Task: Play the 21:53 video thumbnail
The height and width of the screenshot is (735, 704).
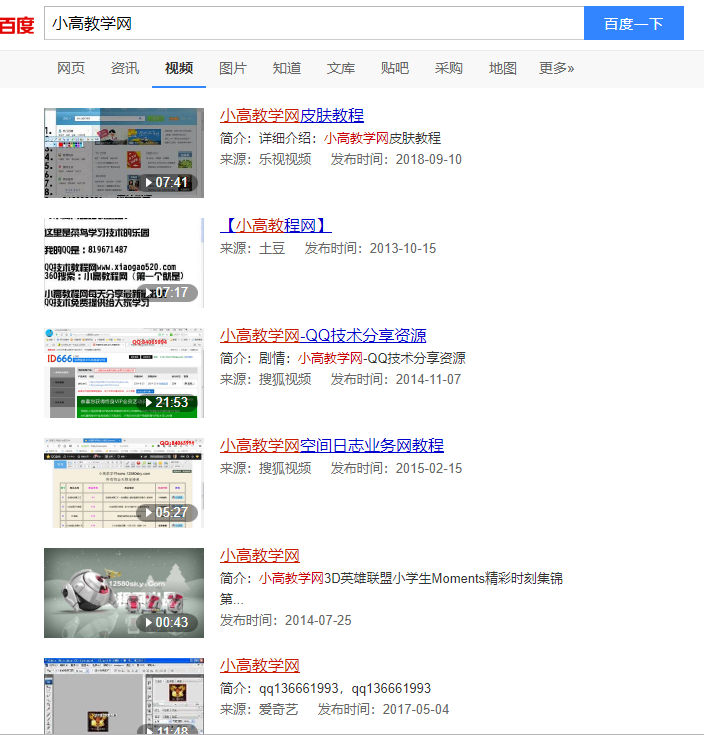Action: tap(124, 373)
